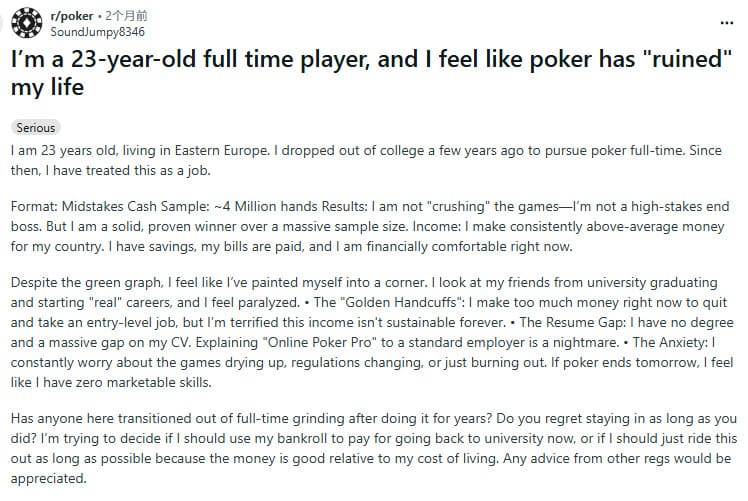Viewport: 748px width, 501px height.
Task: Select the "Serious" post flair tag
Action: coord(36,128)
